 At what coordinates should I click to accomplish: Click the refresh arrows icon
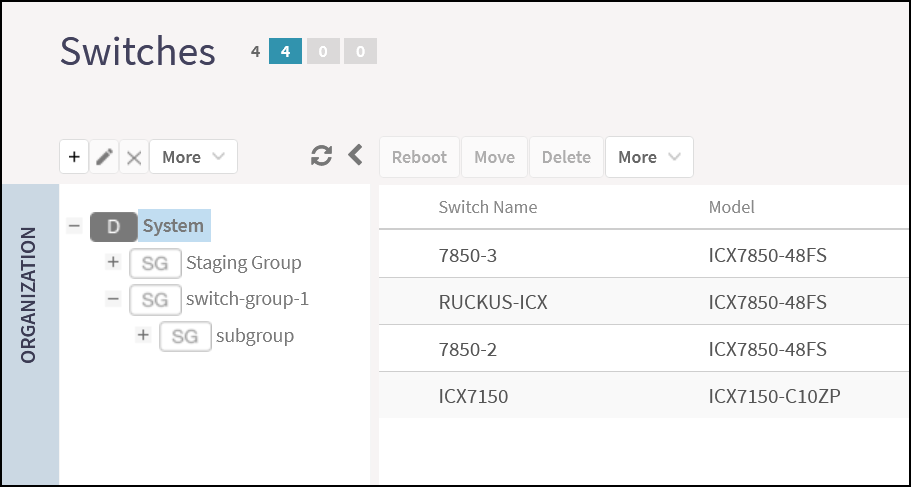point(321,156)
